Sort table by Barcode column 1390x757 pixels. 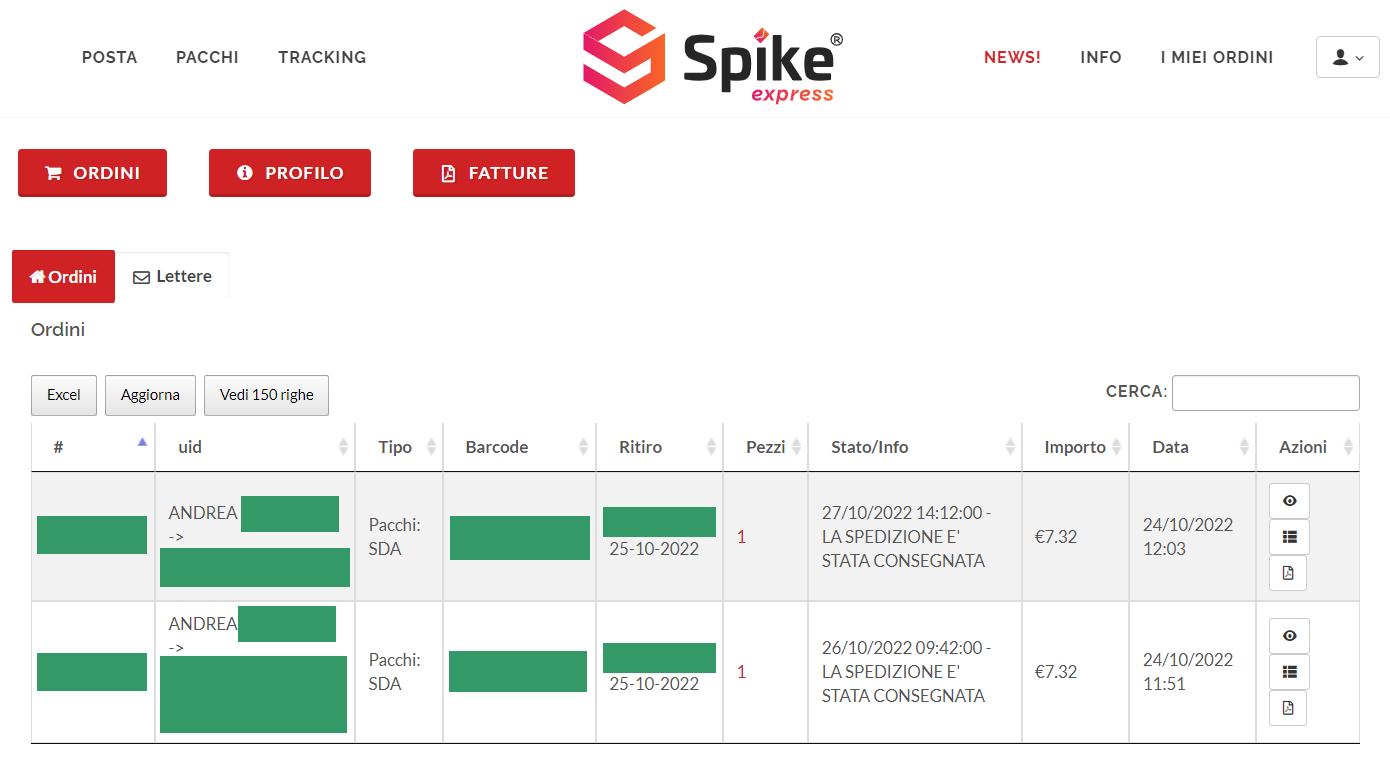coord(519,447)
